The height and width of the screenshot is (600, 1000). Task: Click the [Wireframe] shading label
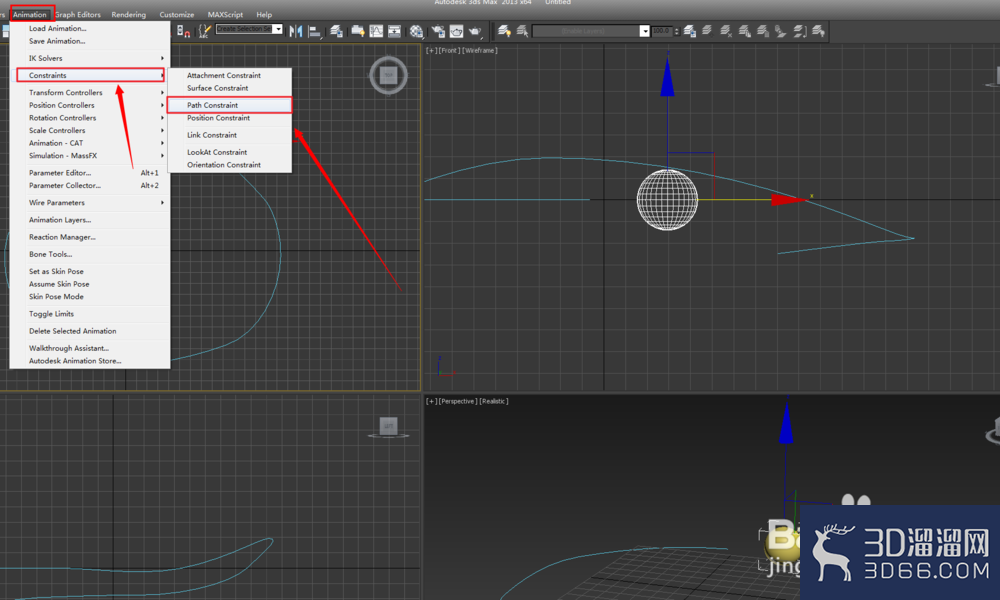pos(480,50)
